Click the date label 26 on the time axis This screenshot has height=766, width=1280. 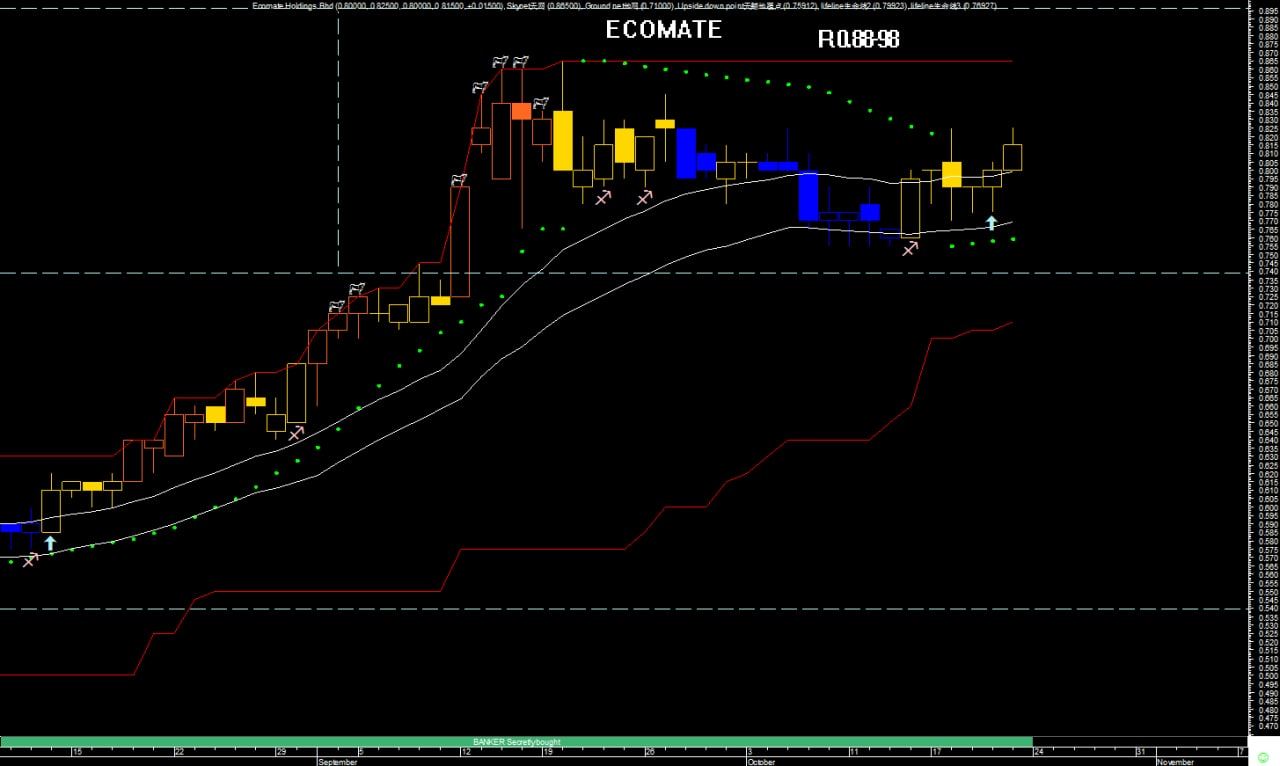tap(650, 751)
